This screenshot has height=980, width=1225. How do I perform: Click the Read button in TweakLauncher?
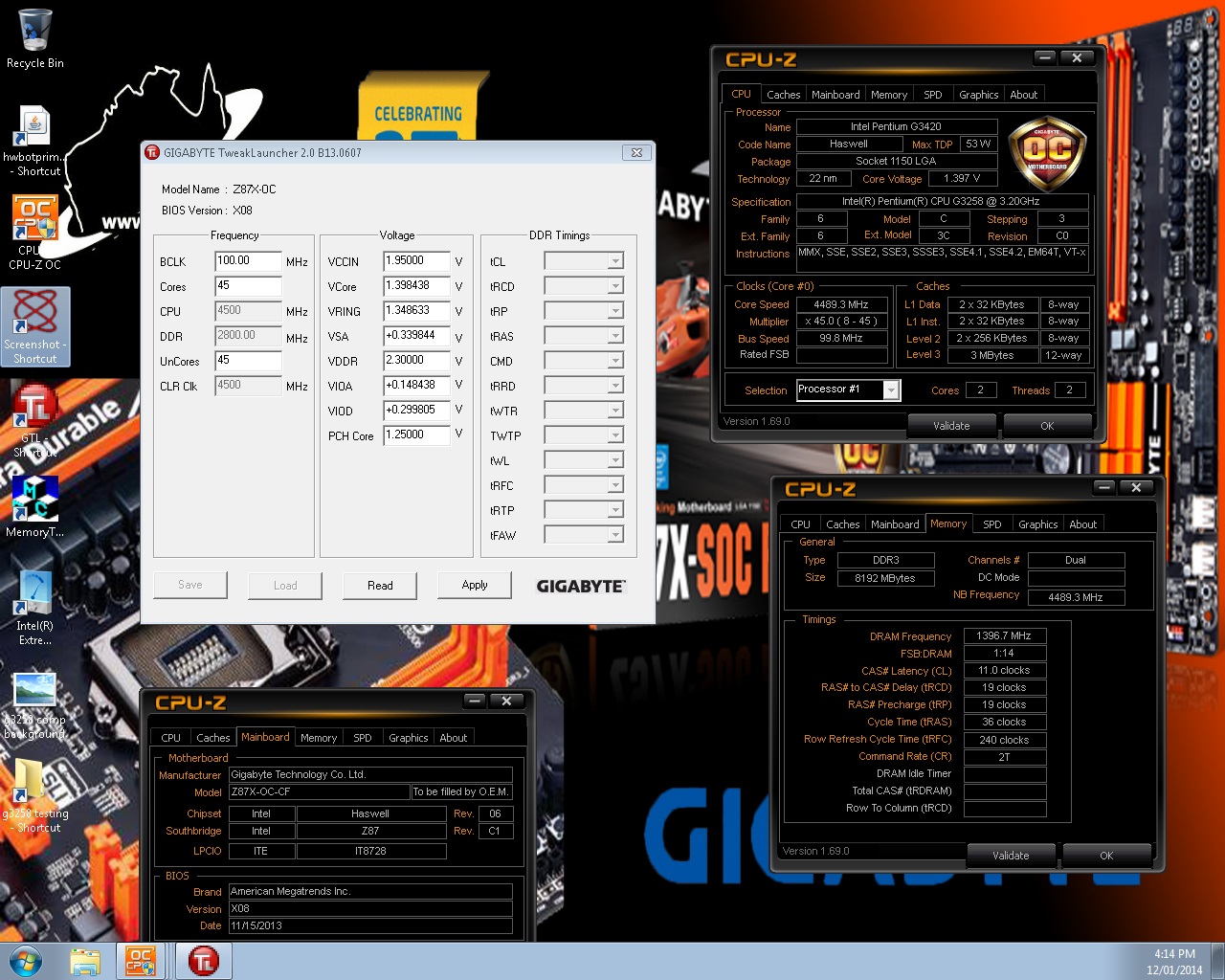click(x=380, y=585)
